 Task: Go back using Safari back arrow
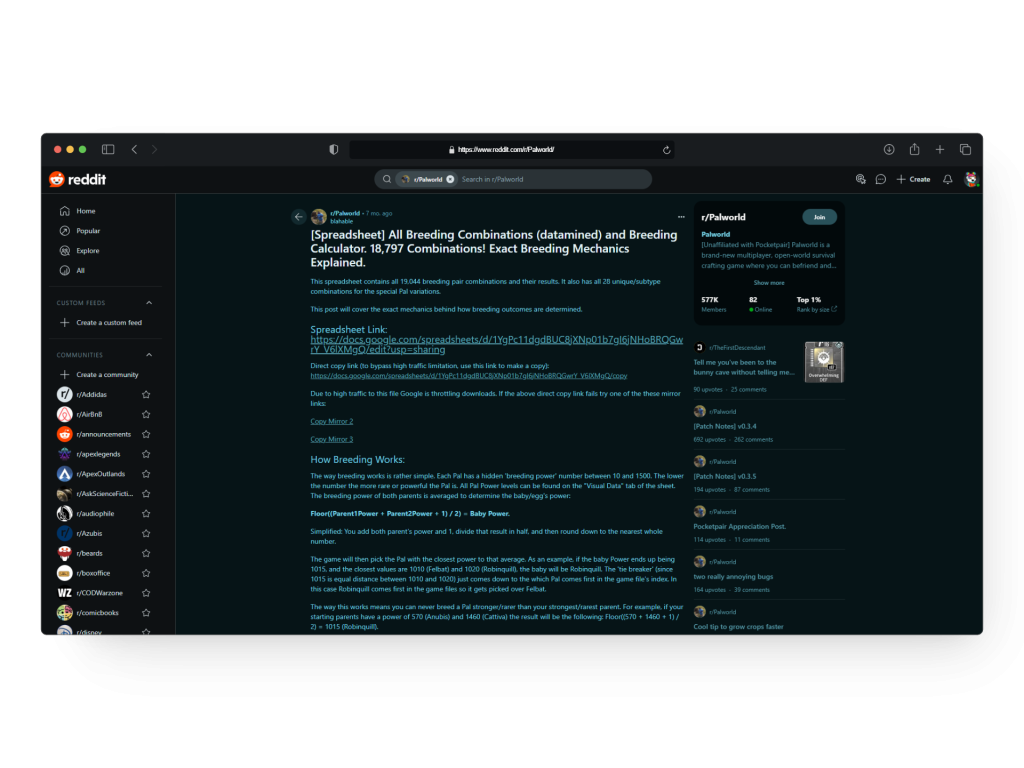[135, 150]
